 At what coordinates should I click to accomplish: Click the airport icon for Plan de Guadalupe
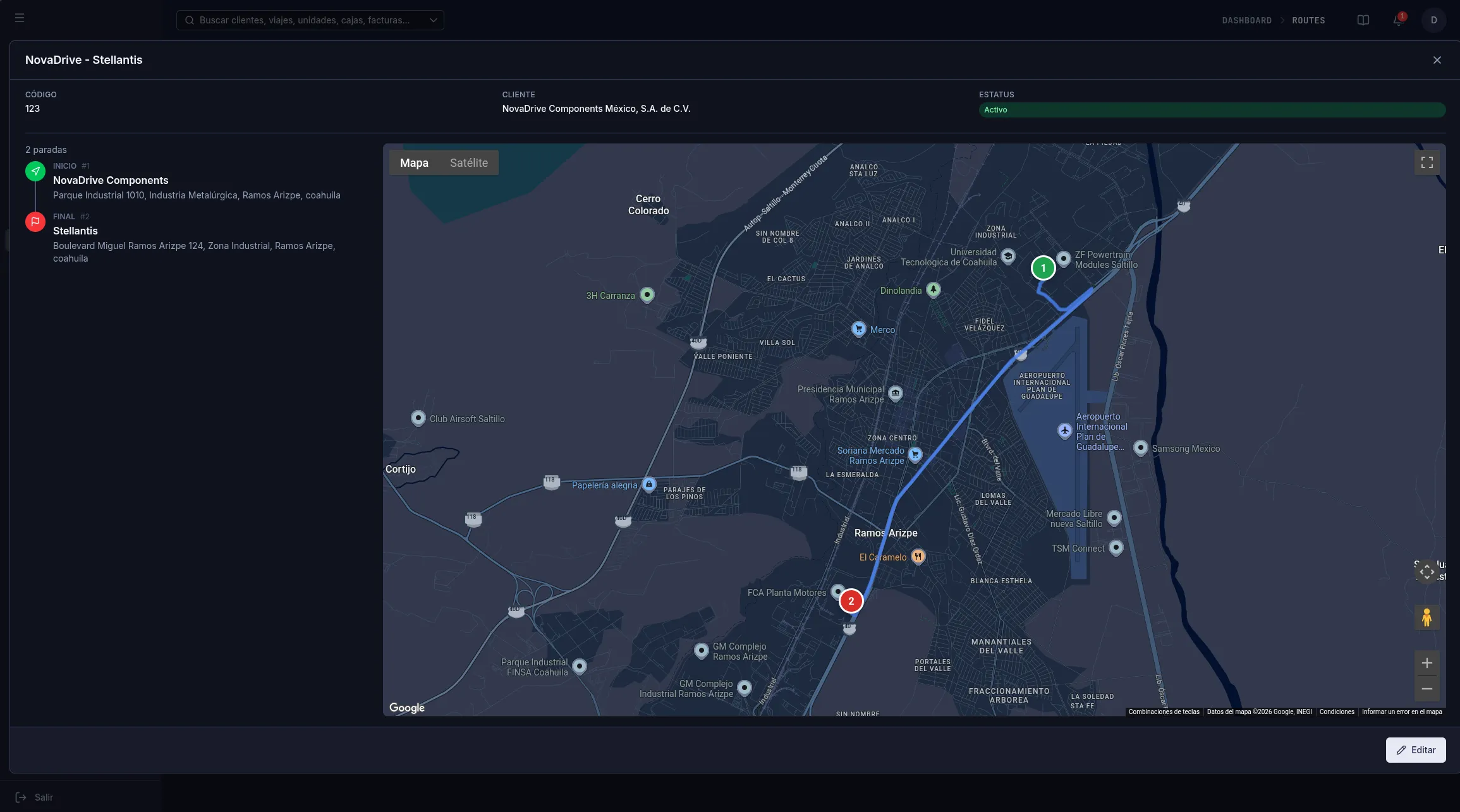click(x=1064, y=431)
